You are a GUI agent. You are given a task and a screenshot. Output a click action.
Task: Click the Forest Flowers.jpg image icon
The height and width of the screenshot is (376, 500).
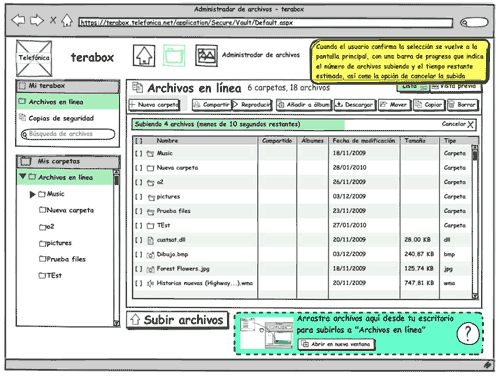(x=151, y=269)
